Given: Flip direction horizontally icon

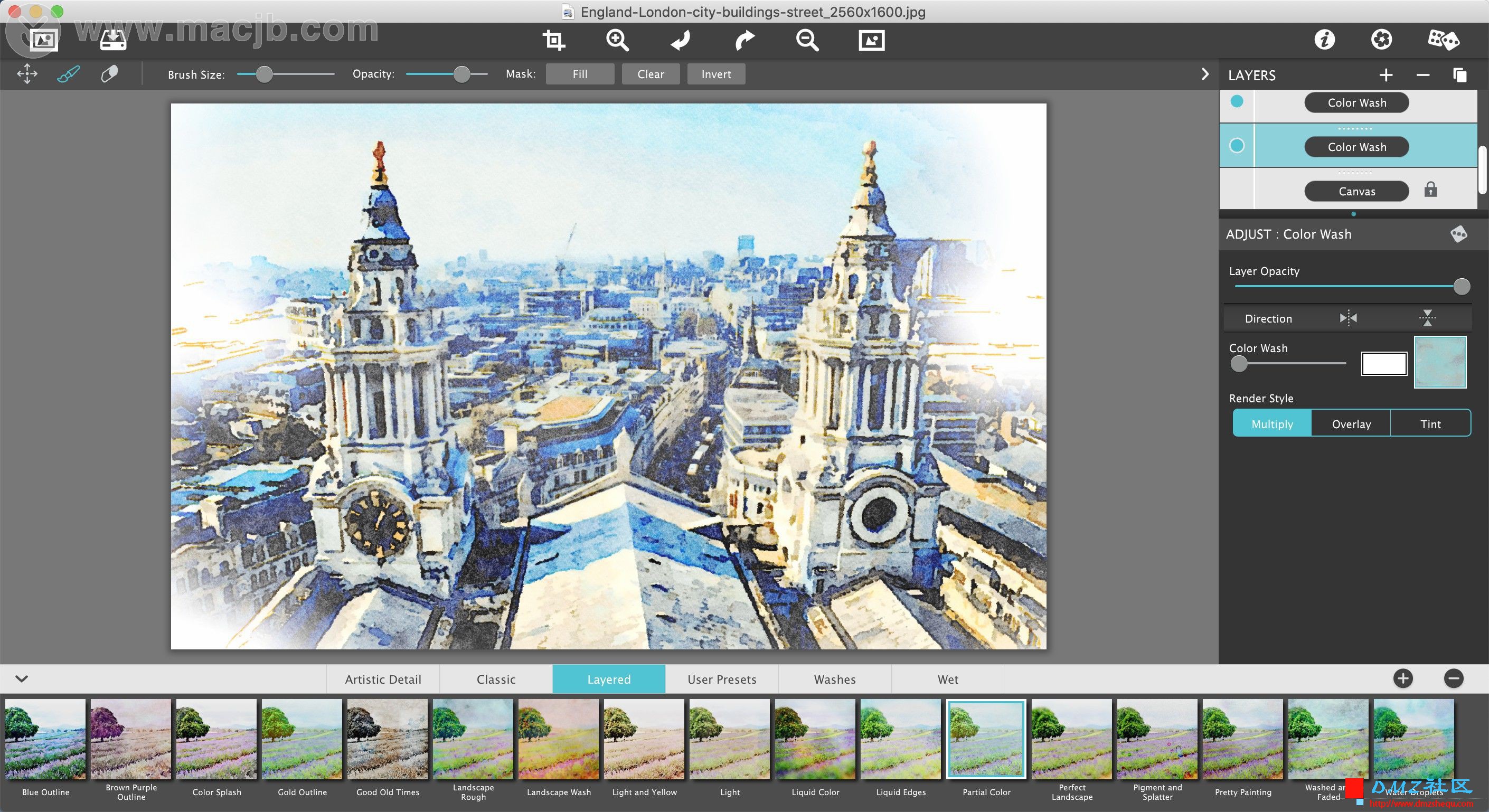Looking at the screenshot, I should 1348,318.
